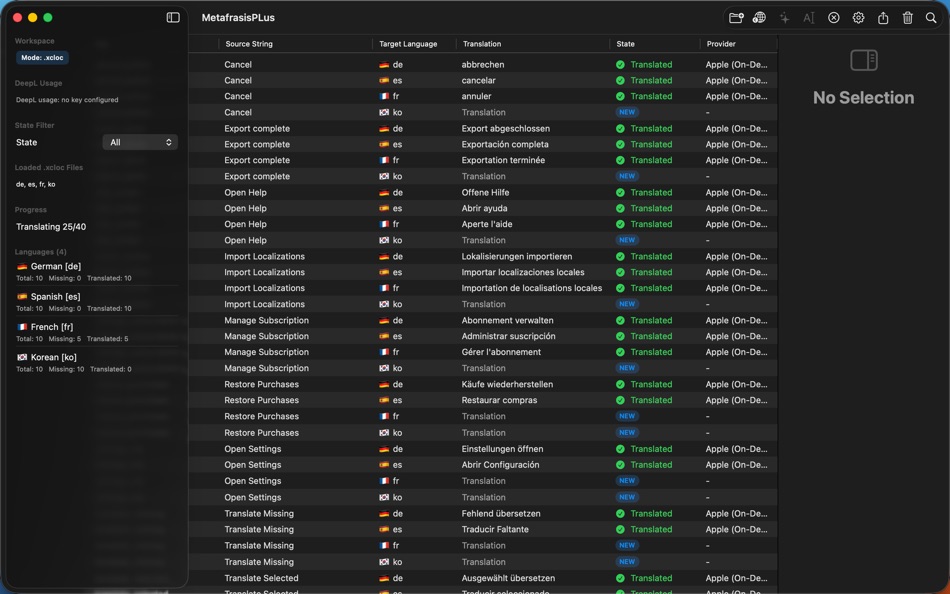Screen dimensions: 950x594
Task: Click the Provider cell in the 'abbrechen' row
Action: point(736,64)
